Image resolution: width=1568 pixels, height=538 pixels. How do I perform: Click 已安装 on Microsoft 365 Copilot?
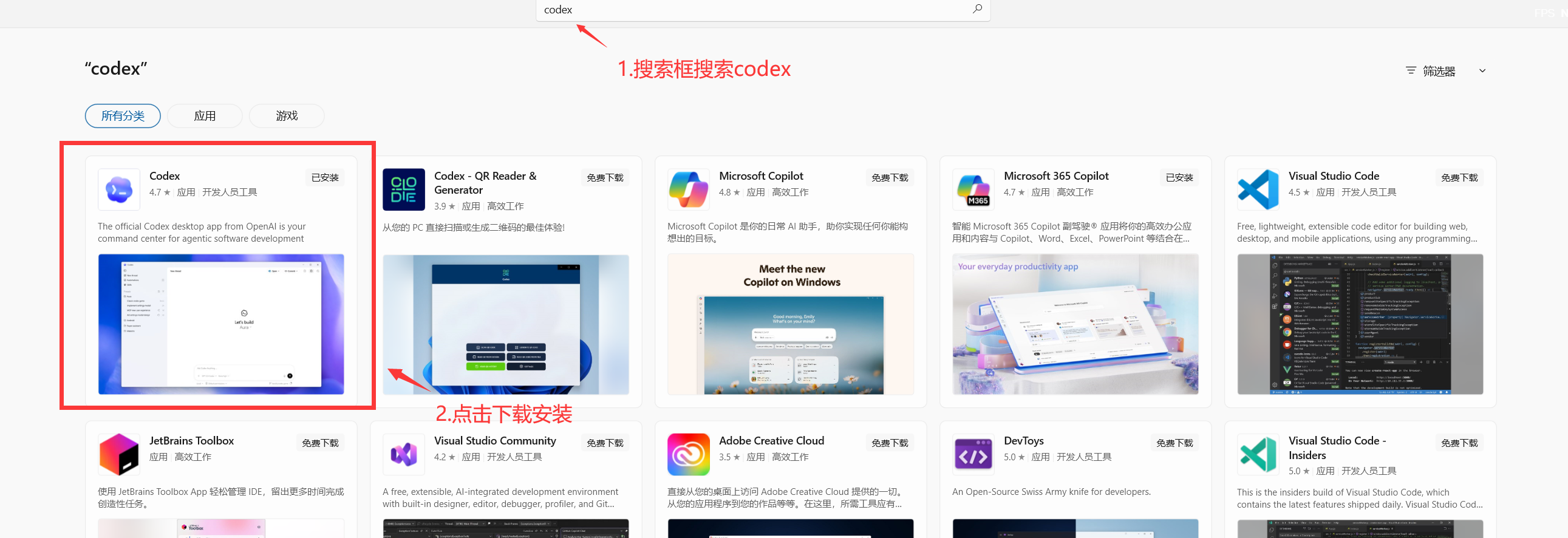[x=1180, y=178]
